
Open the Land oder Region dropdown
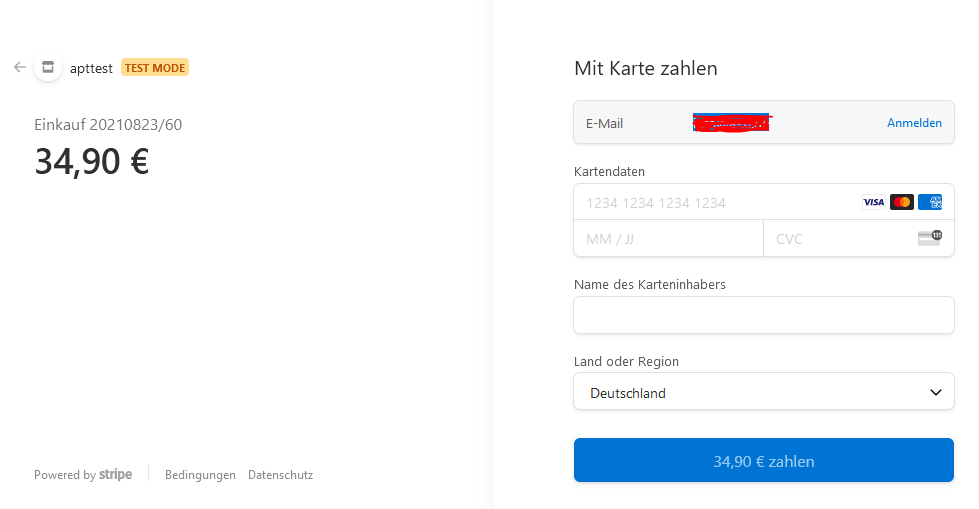[x=763, y=392]
